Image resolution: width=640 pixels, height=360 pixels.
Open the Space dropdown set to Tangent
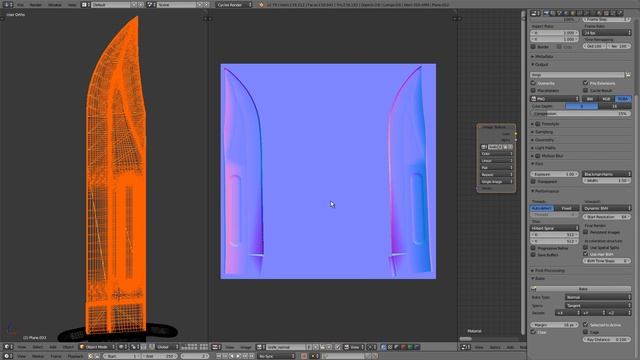click(x=598, y=305)
